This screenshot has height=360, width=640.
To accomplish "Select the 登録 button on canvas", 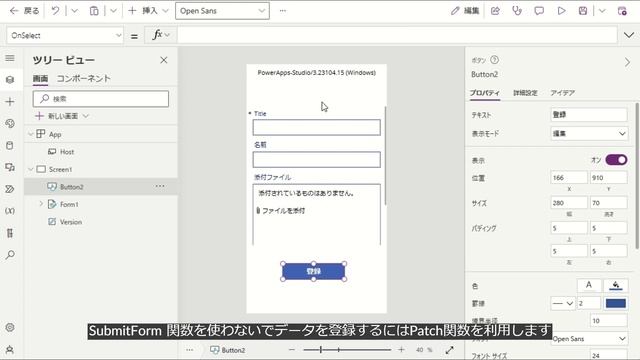I will (313, 271).
